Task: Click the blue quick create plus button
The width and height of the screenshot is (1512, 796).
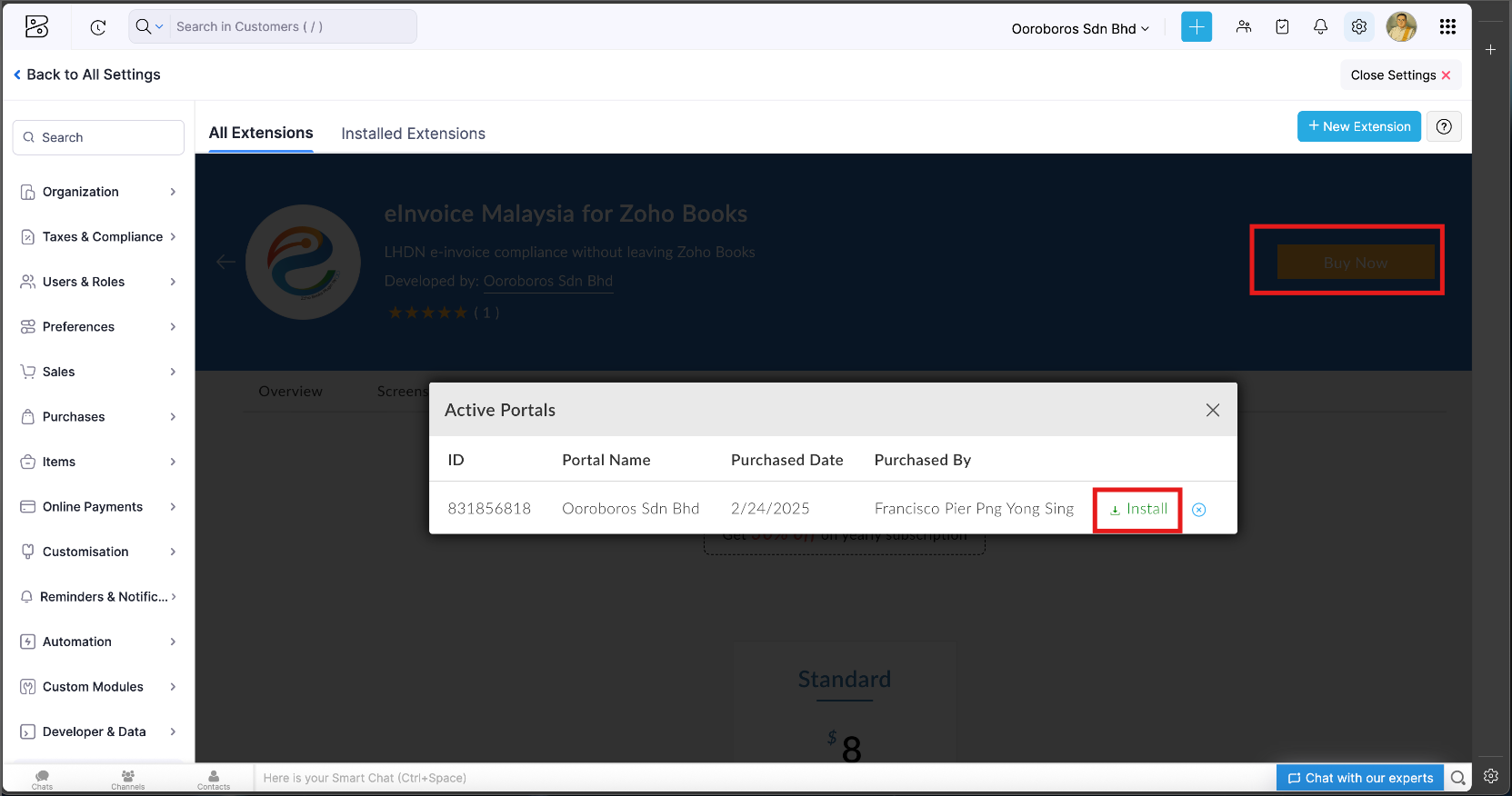Action: pyautogui.click(x=1197, y=27)
